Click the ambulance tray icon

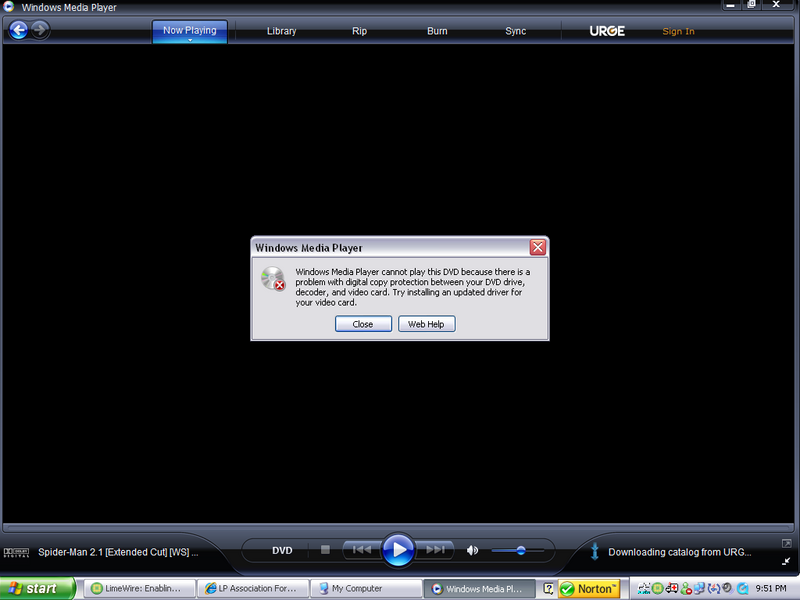coord(671,589)
